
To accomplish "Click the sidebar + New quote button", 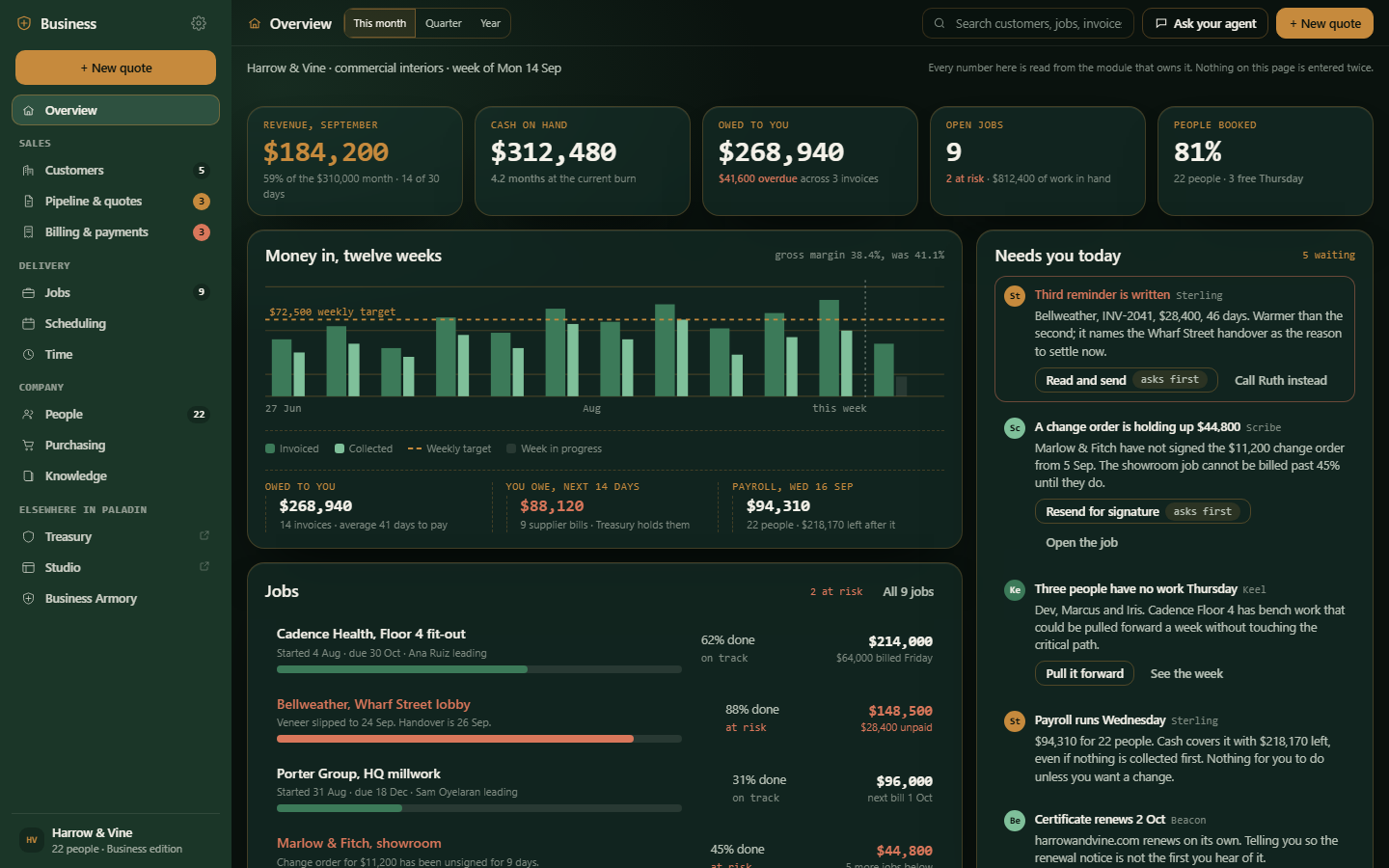I will point(116,68).
